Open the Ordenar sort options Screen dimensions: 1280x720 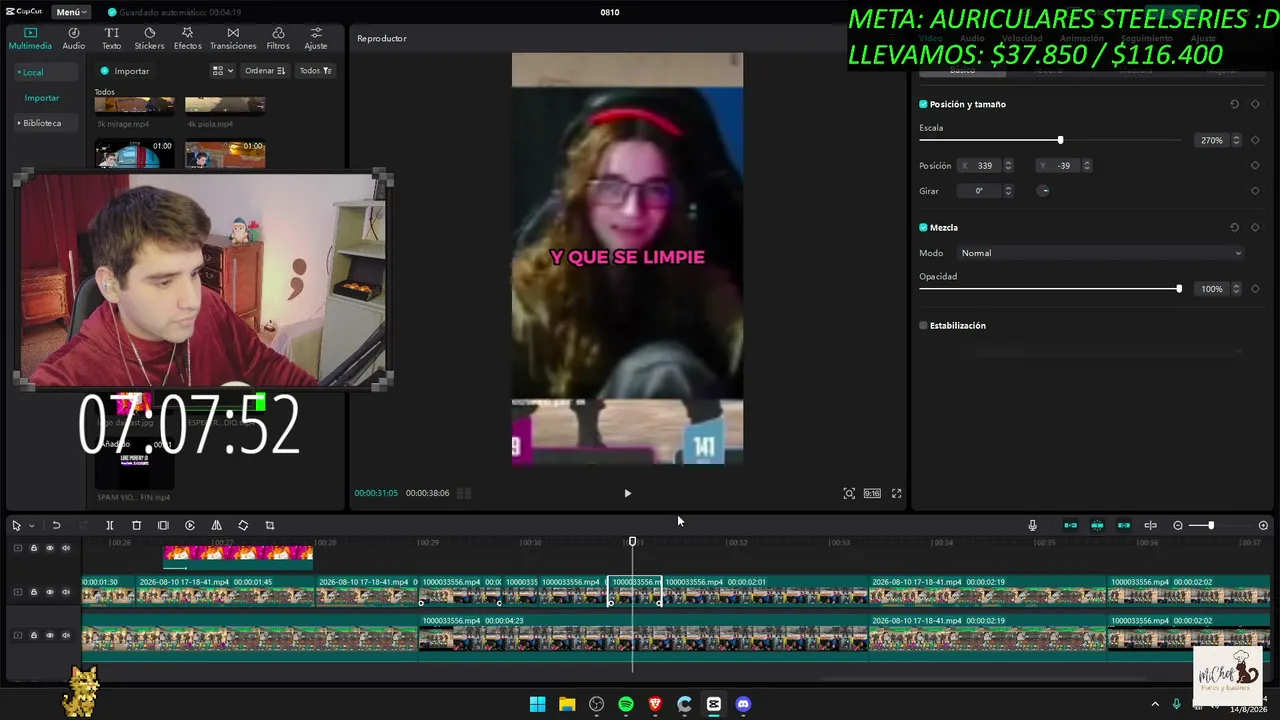pos(265,71)
